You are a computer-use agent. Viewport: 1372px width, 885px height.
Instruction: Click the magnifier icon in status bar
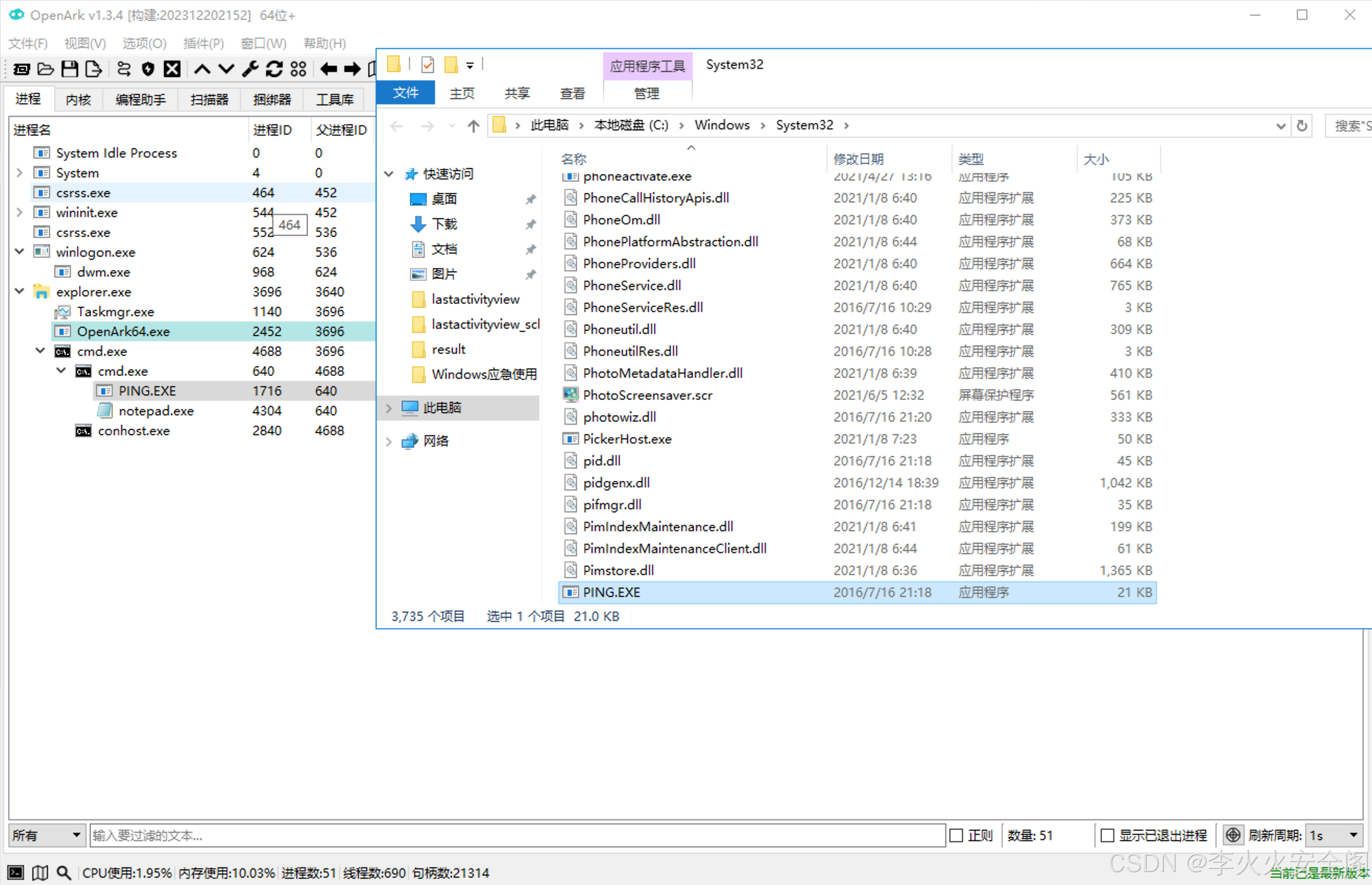[63, 872]
